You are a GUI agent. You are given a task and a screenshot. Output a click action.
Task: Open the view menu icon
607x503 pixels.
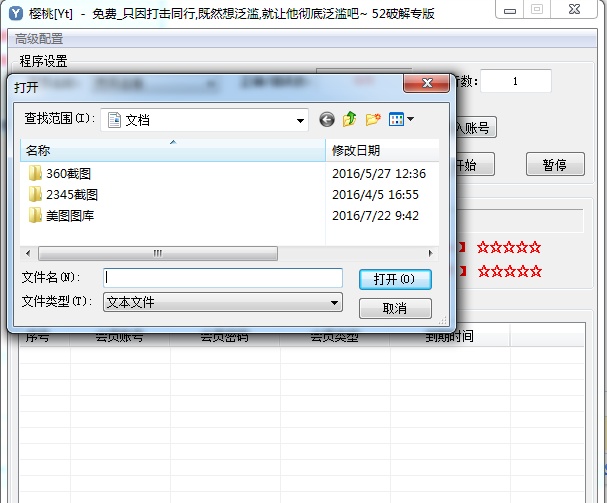[x=396, y=119]
